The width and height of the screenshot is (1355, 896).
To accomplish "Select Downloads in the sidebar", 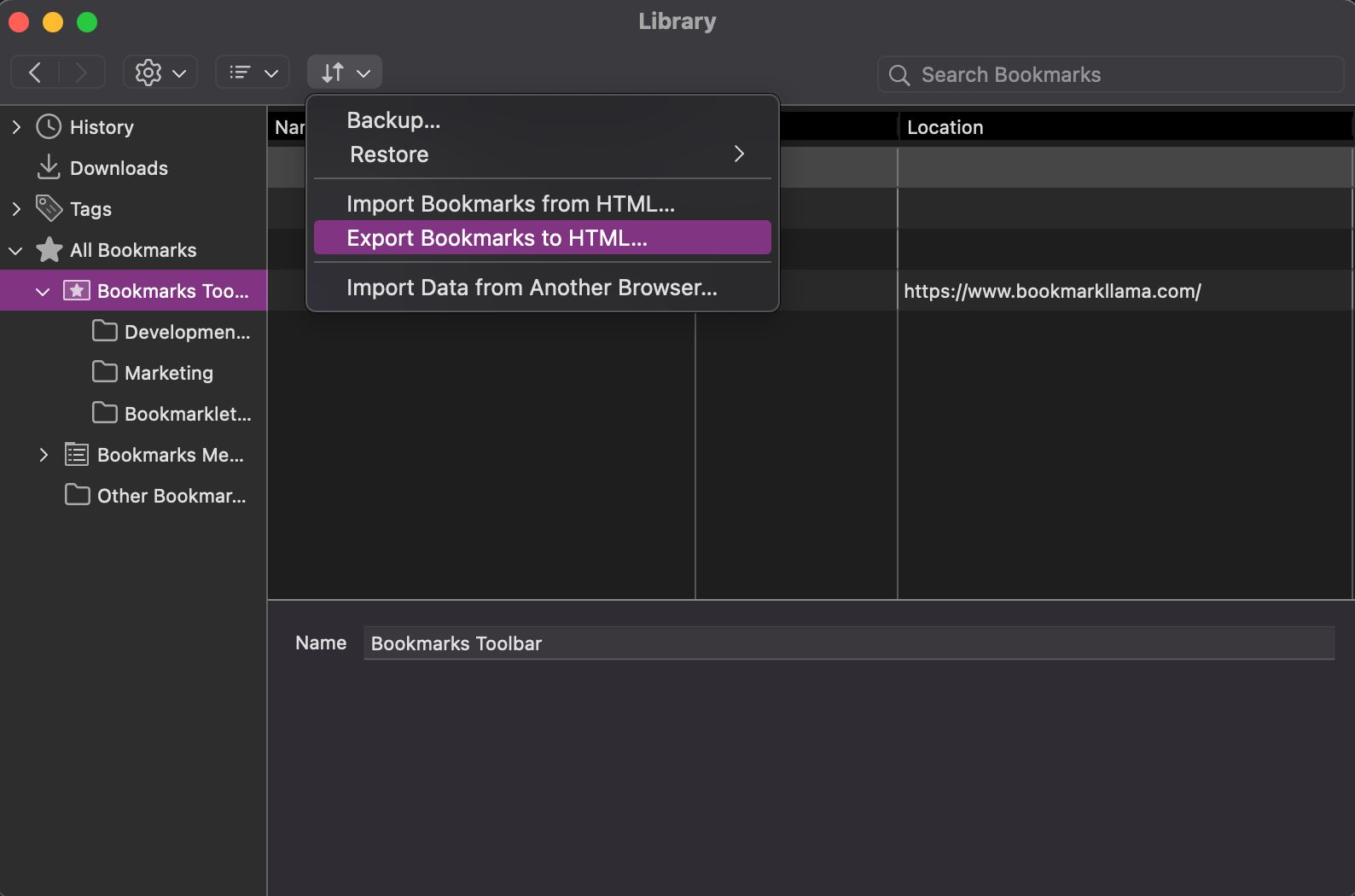I will [x=119, y=168].
